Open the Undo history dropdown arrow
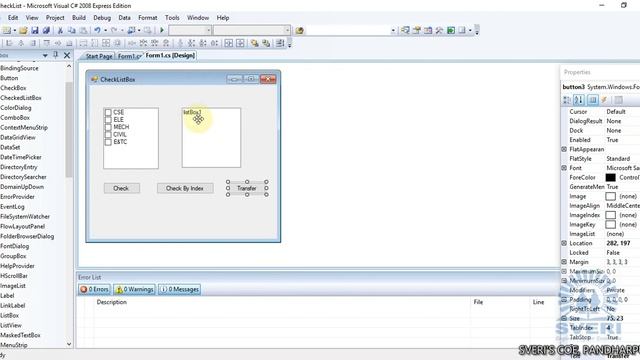The height and width of the screenshot is (360, 640). (105, 31)
